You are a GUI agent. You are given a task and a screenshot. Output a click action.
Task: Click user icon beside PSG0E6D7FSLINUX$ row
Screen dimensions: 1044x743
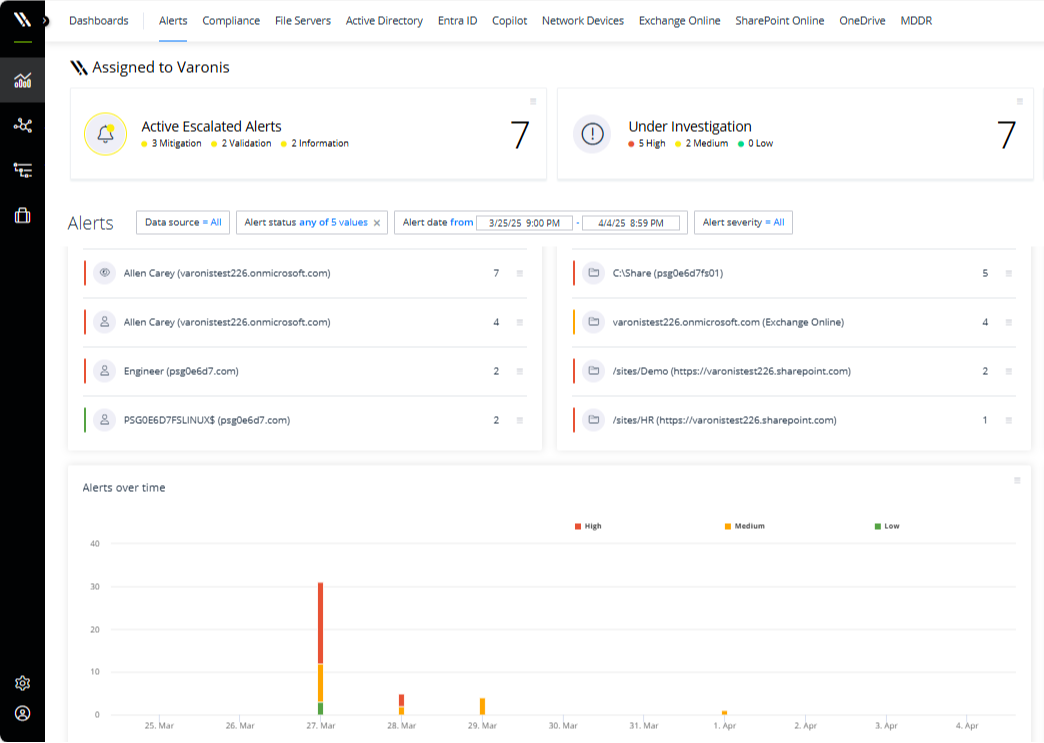(105, 420)
